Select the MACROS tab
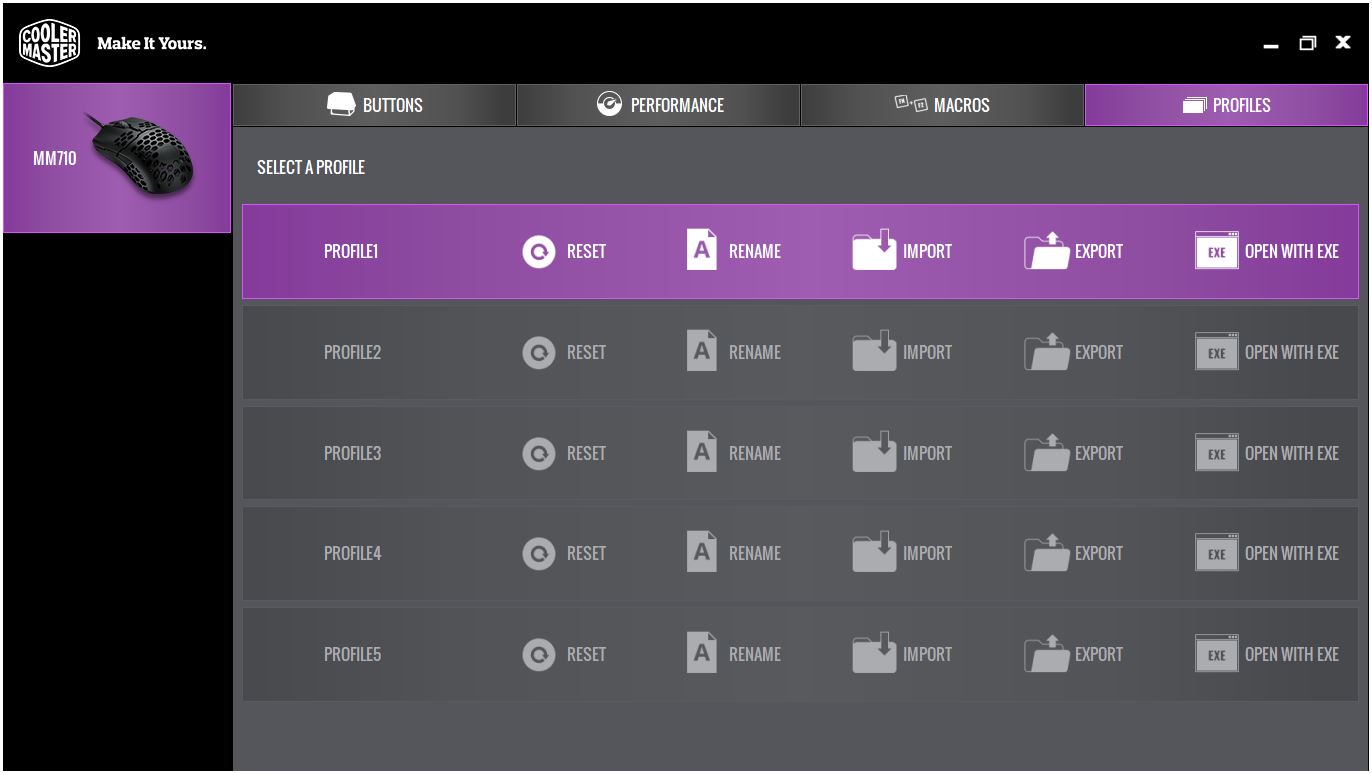The width and height of the screenshot is (1372, 774). 941,104
